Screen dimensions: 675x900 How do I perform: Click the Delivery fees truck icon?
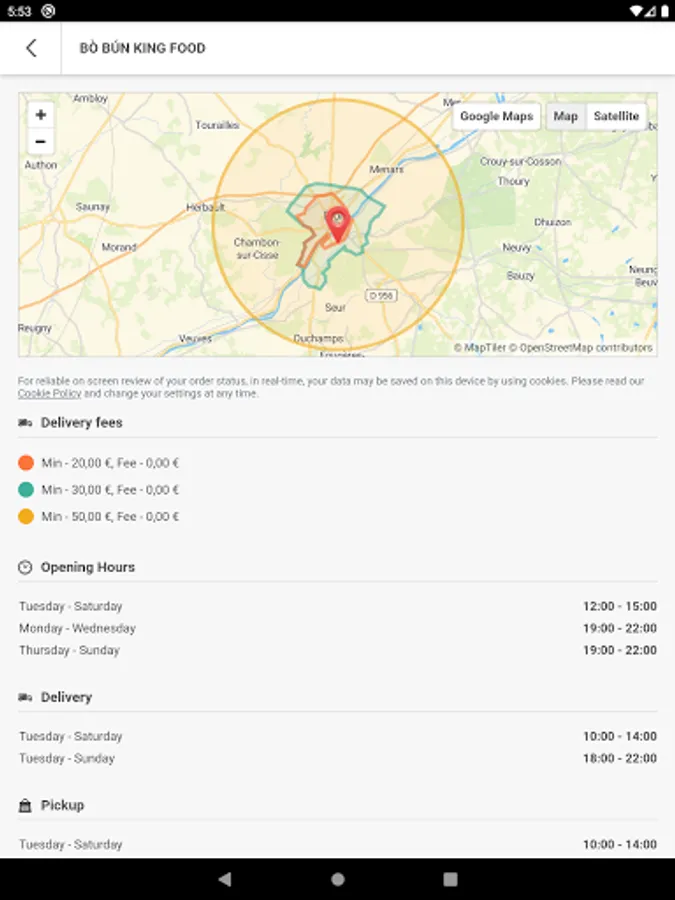click(x=25, y=423)
